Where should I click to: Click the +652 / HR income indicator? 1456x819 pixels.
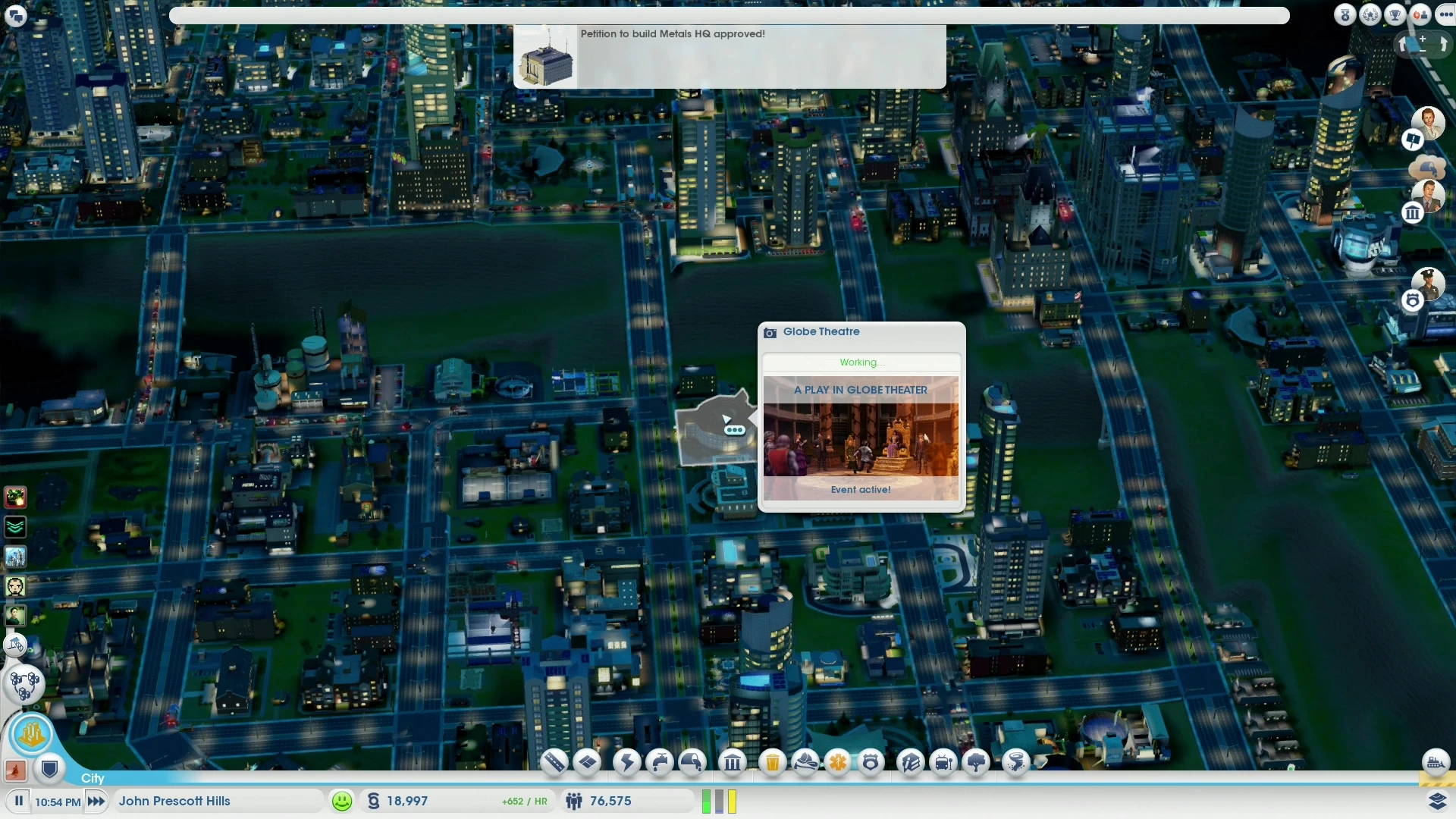coord(524,802)
